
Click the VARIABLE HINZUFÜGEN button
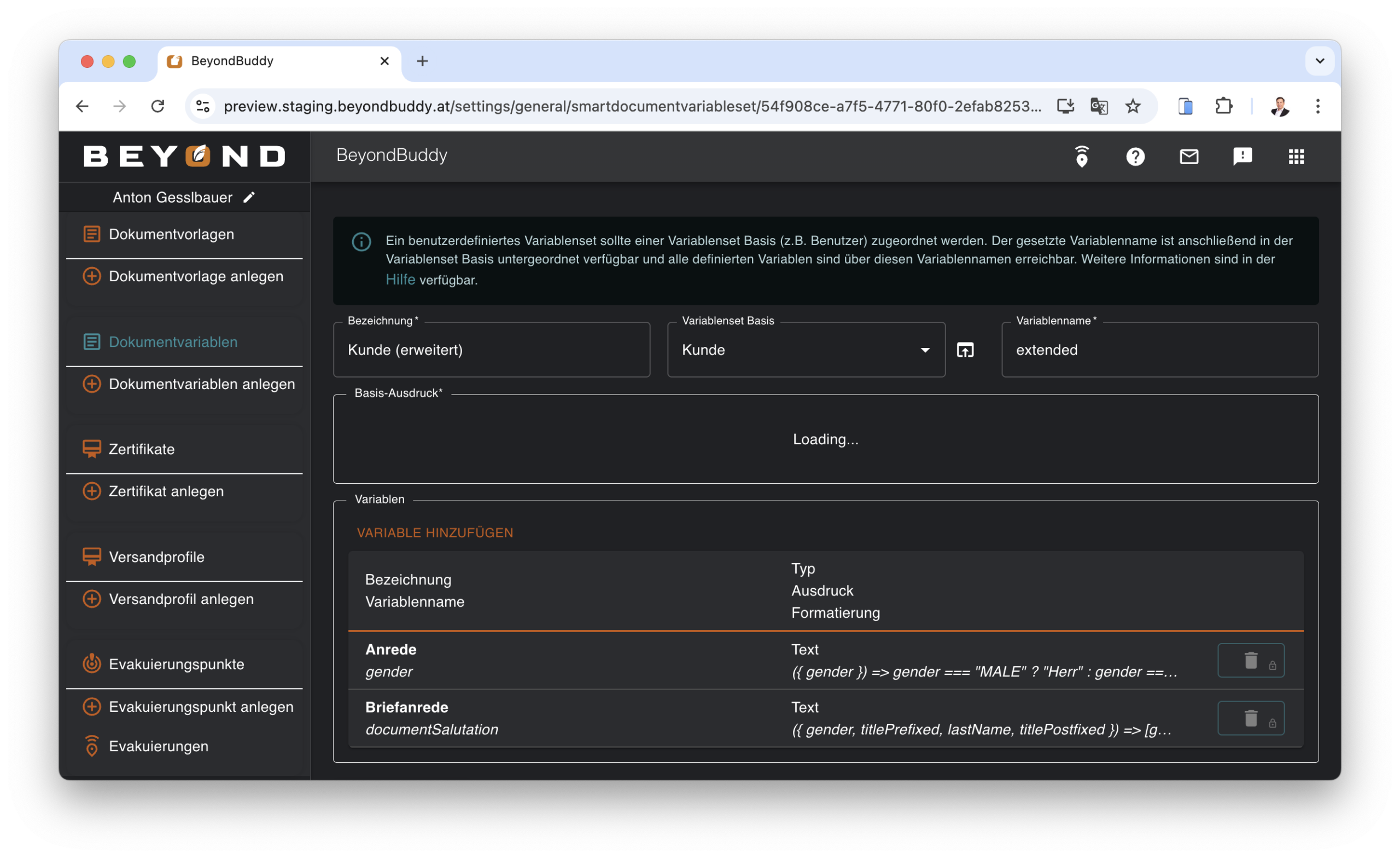pyautogui.click(x=435, y=533)
